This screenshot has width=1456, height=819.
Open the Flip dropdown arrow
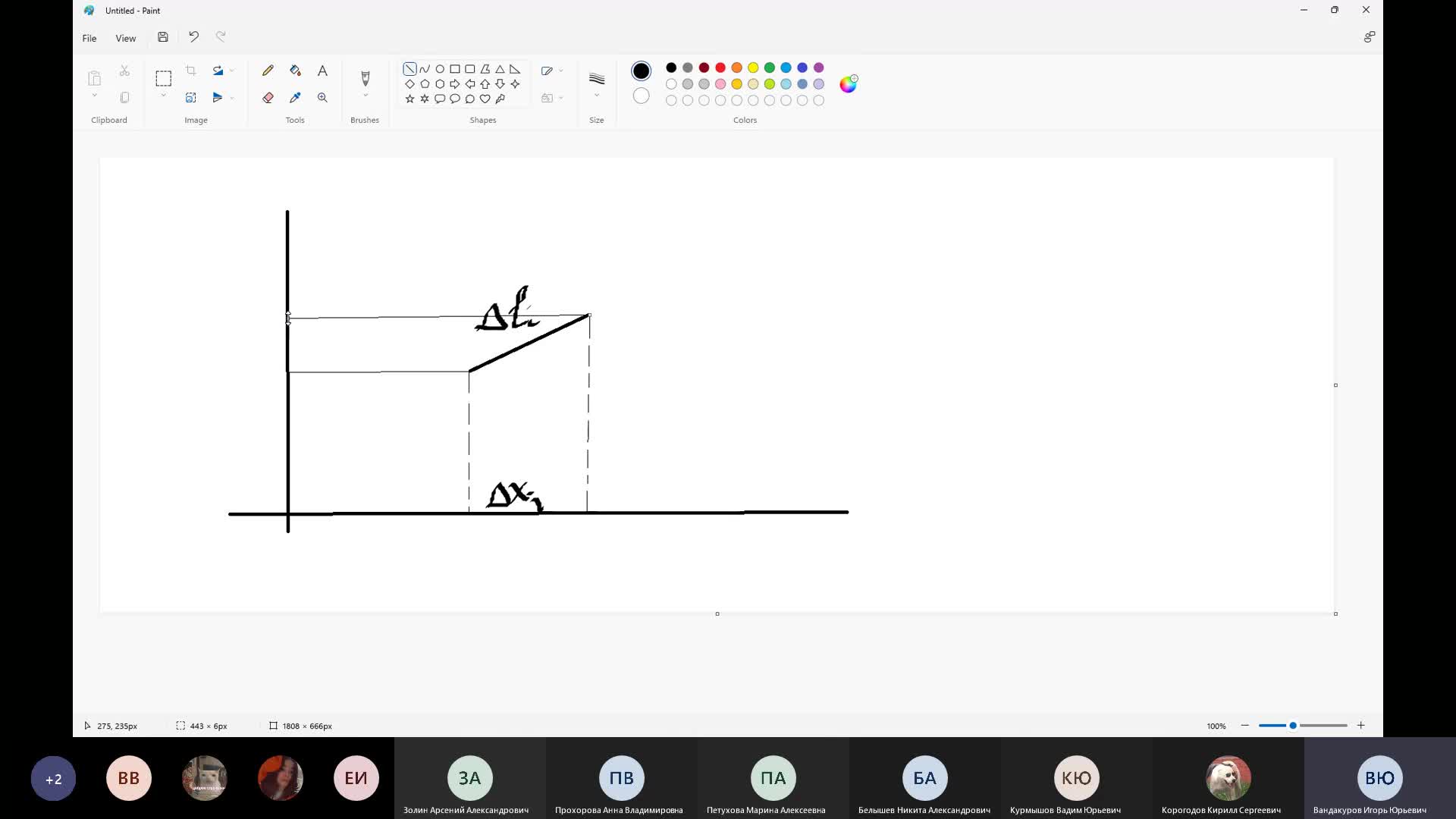point(231,98)
